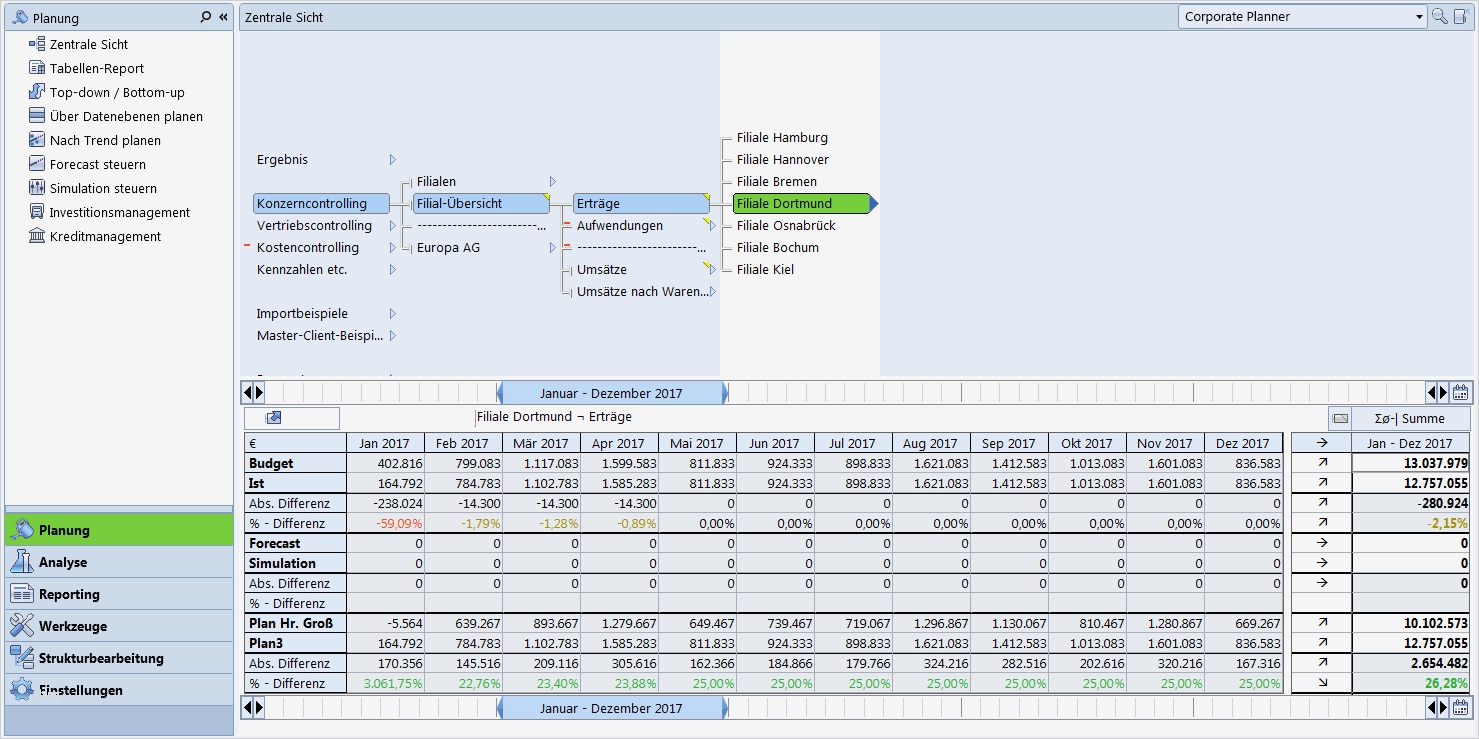Screen dimensions: 1479x739
Task: Expand the Ergebnis node arrow
Action: [x=392, y=160]
